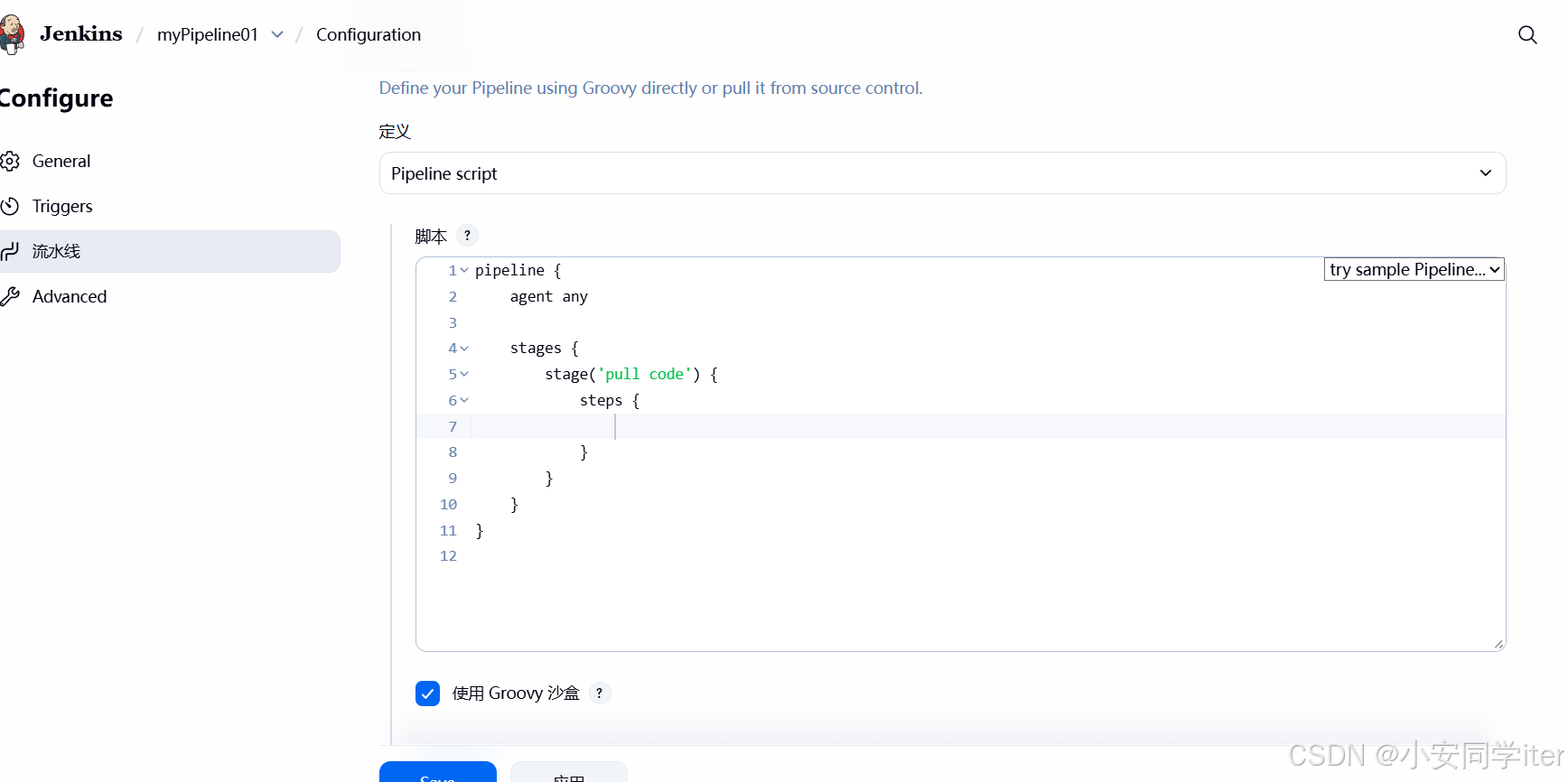
Task: Click the pipeline flow icon in sidebar
Action: pos(10,252)
